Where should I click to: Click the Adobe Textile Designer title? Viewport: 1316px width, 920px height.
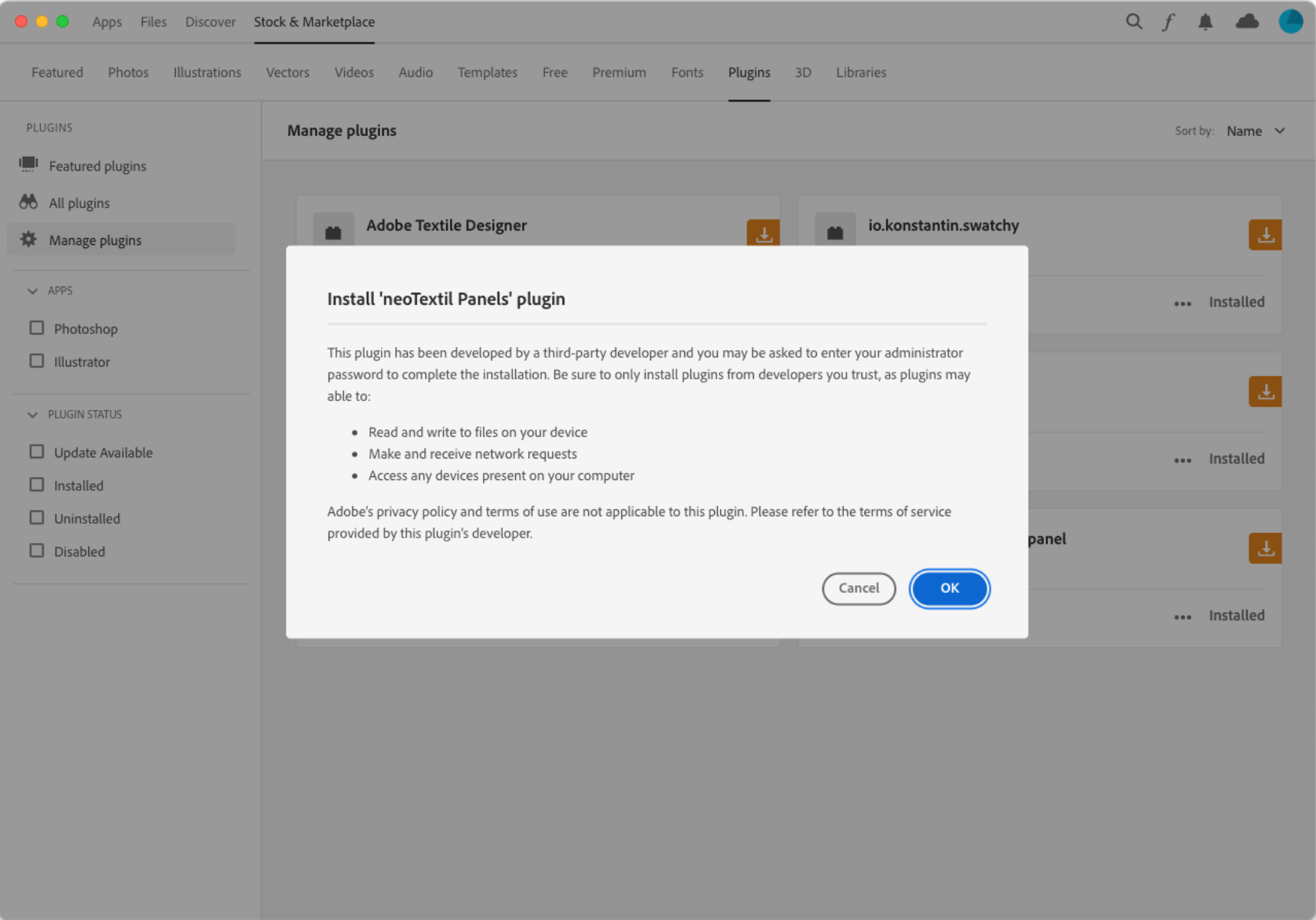click(x=447, y=225)
